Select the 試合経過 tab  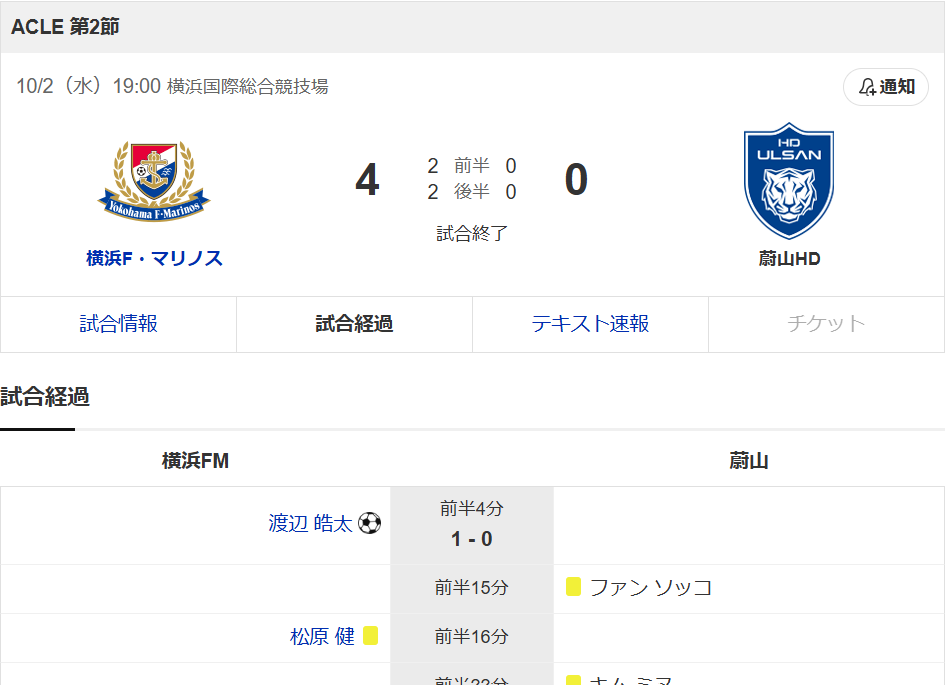pos(354,324)
